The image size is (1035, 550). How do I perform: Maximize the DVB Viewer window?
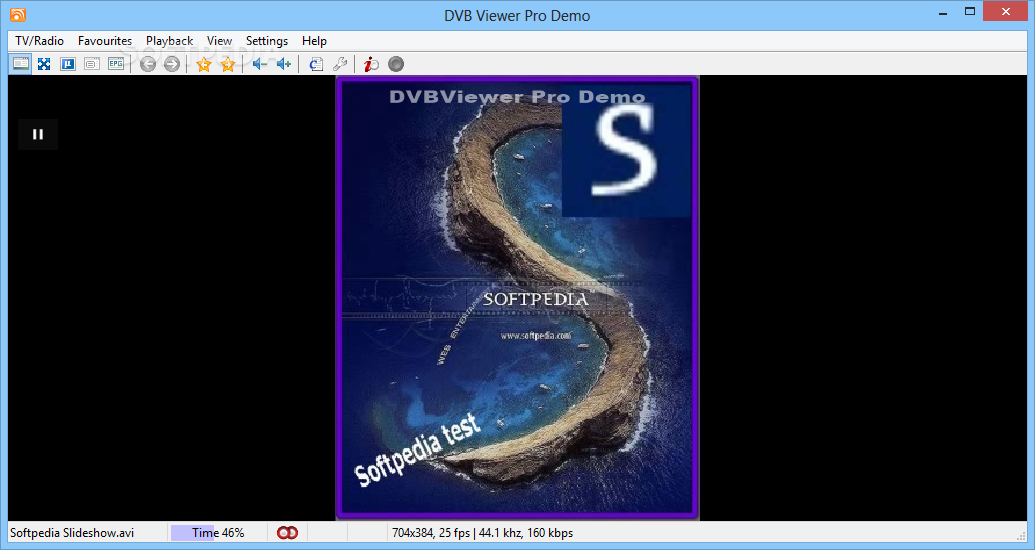pyautogui.click(x=970, y=11)
